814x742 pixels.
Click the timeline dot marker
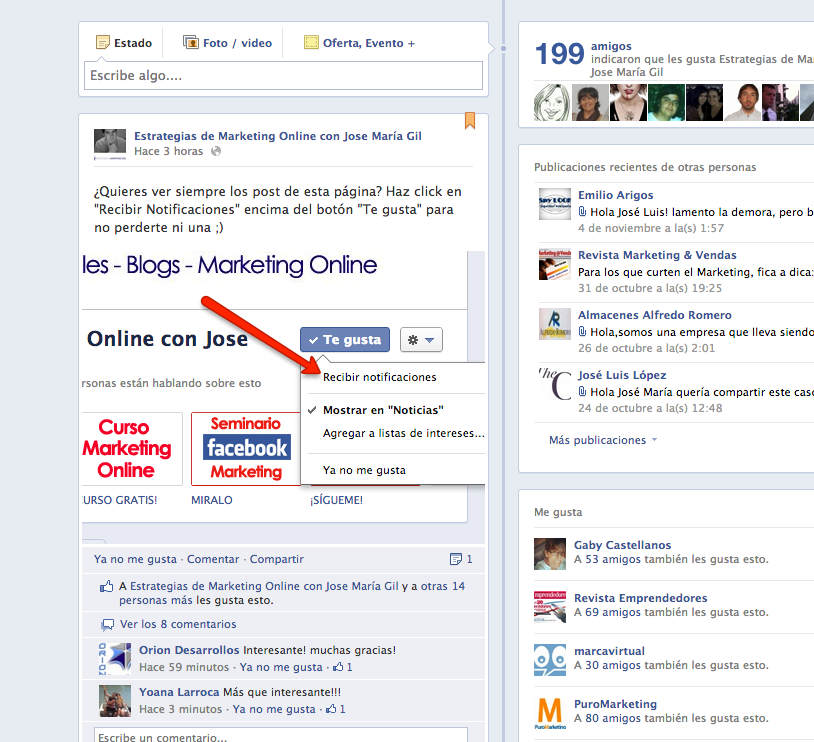(x=503, y=48)
